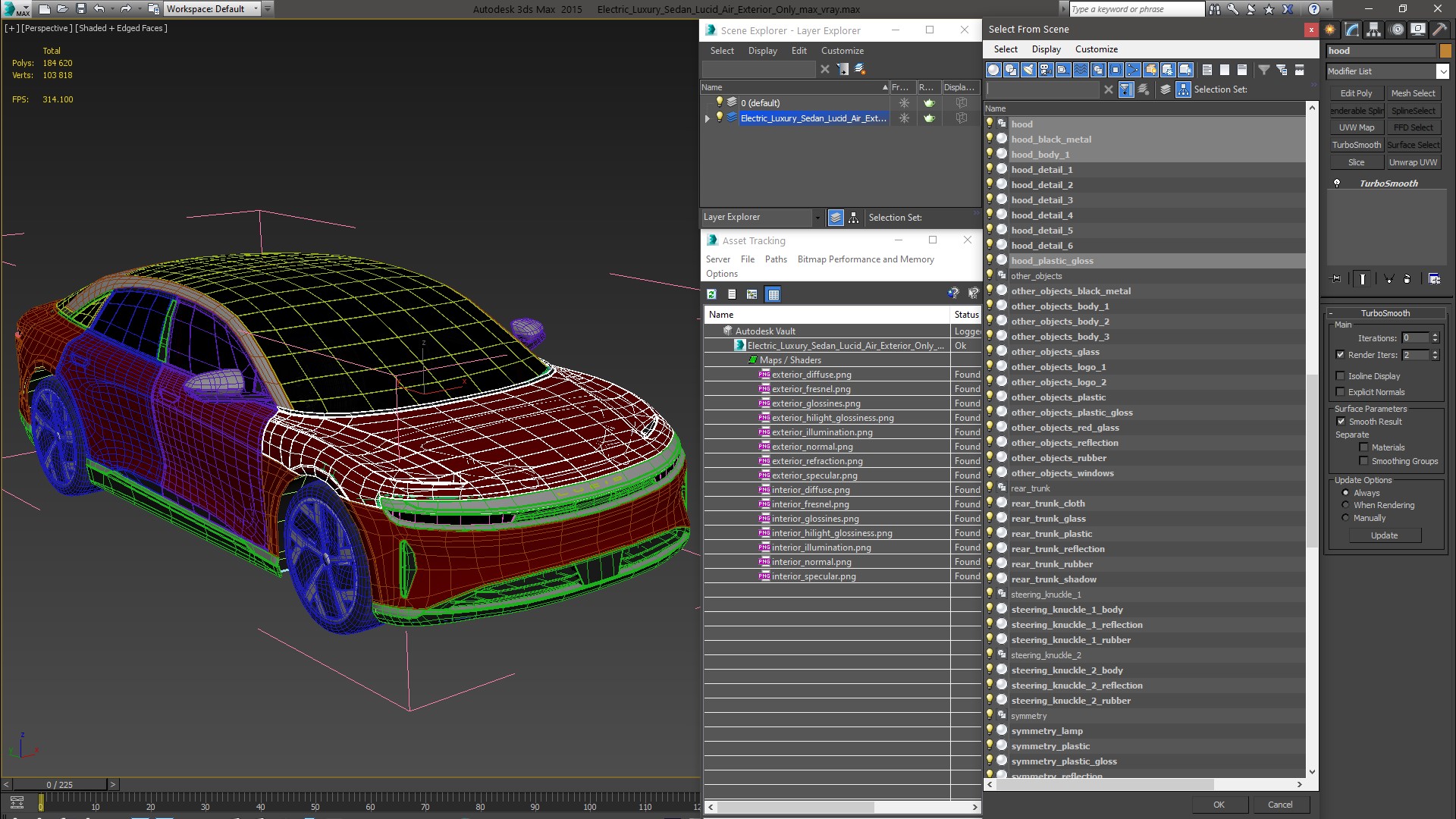This screenshot has width=1456, height=819.
Task: Toggle Display Space Warps wave filter icon
Action: coord(1081,70)
